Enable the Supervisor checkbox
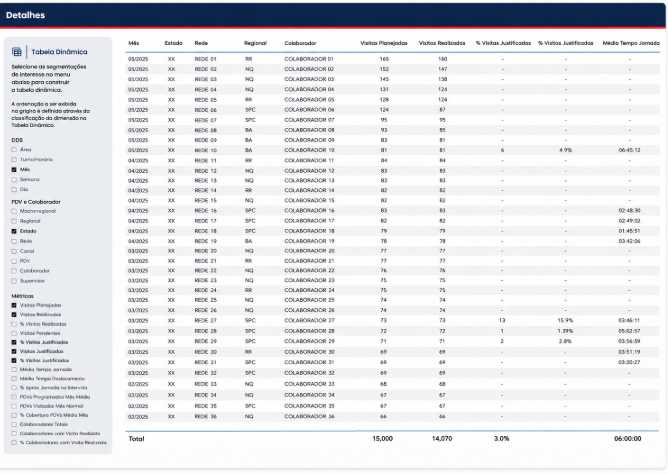This screenshot has height=474, width=668. [14, 281]
